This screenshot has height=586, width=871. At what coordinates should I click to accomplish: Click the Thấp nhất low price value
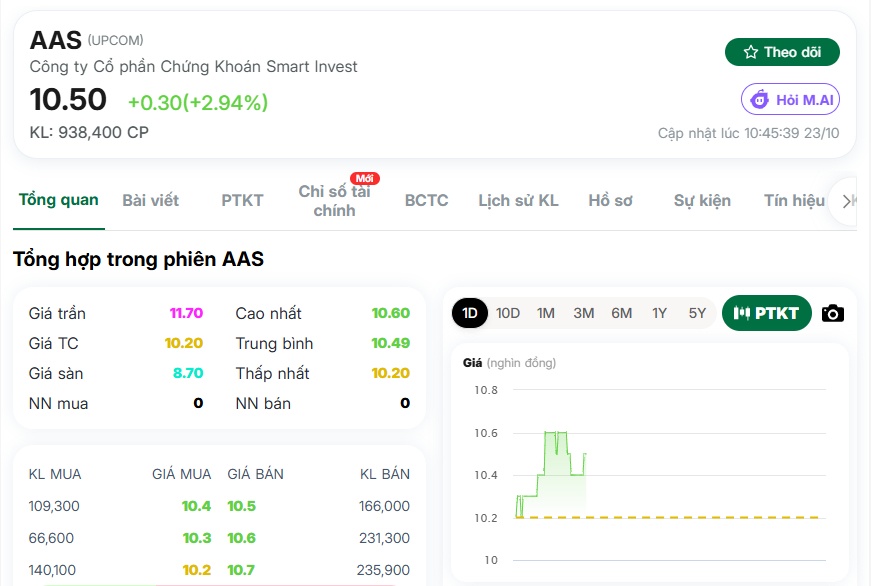391,373
